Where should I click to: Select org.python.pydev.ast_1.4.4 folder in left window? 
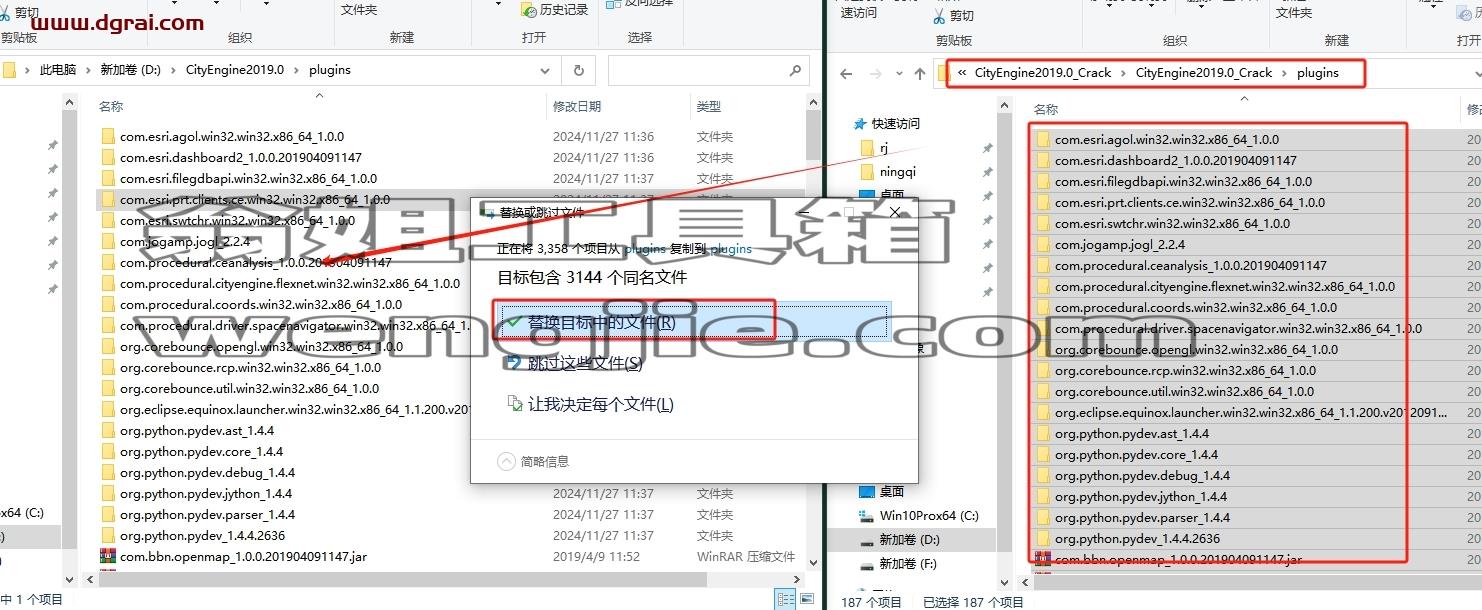[x=197, y=430]
